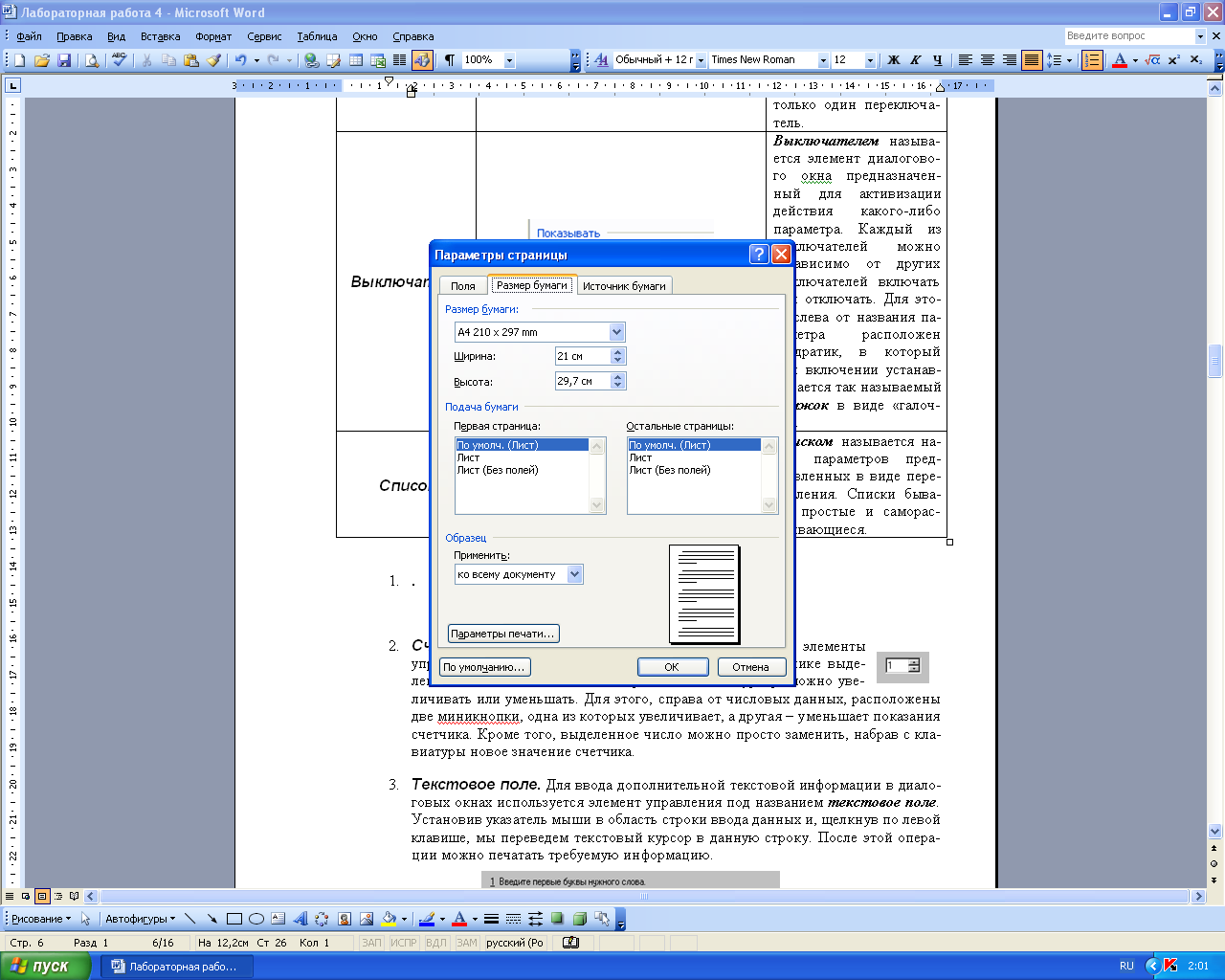Activate the Format Painter brush icon

(213, 60)
